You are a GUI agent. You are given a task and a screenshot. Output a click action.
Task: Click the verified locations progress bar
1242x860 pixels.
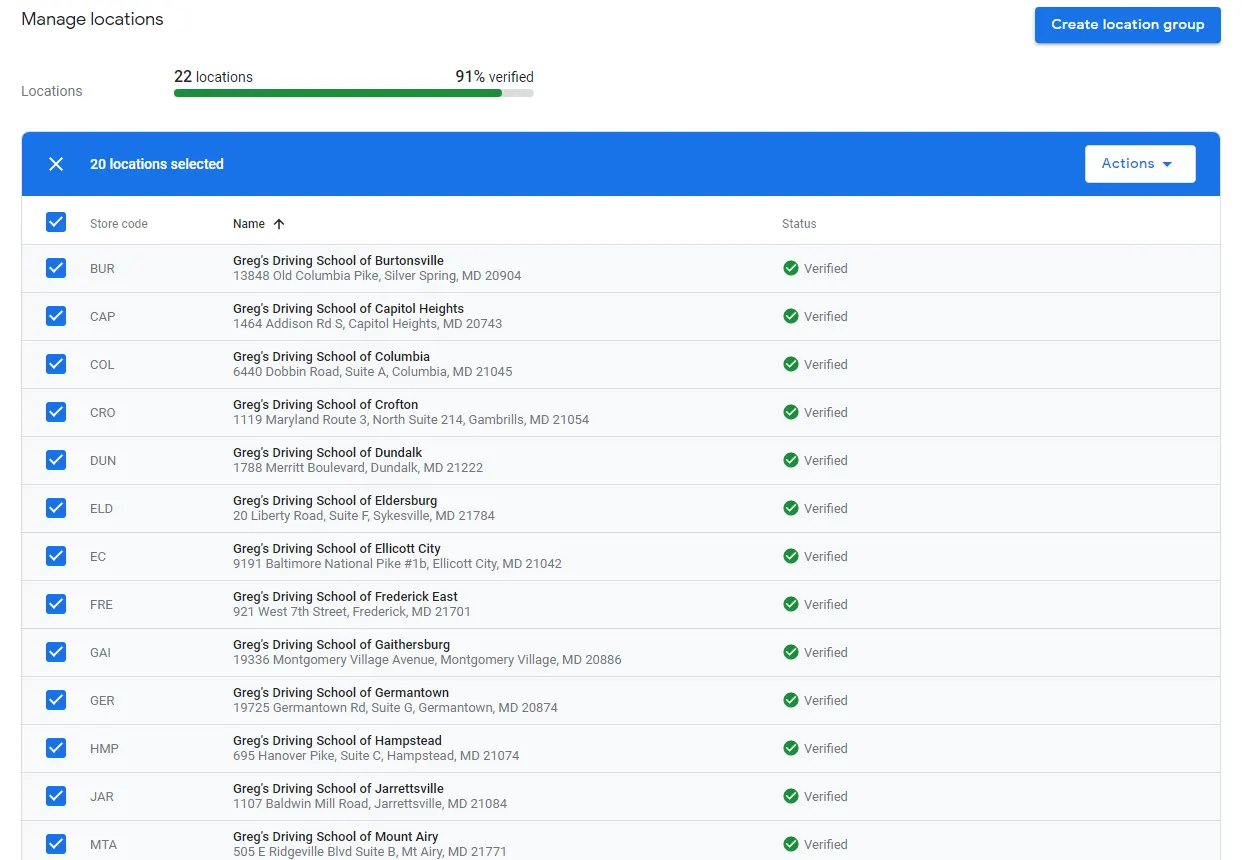pyautogui.click(x=354, y=93)
